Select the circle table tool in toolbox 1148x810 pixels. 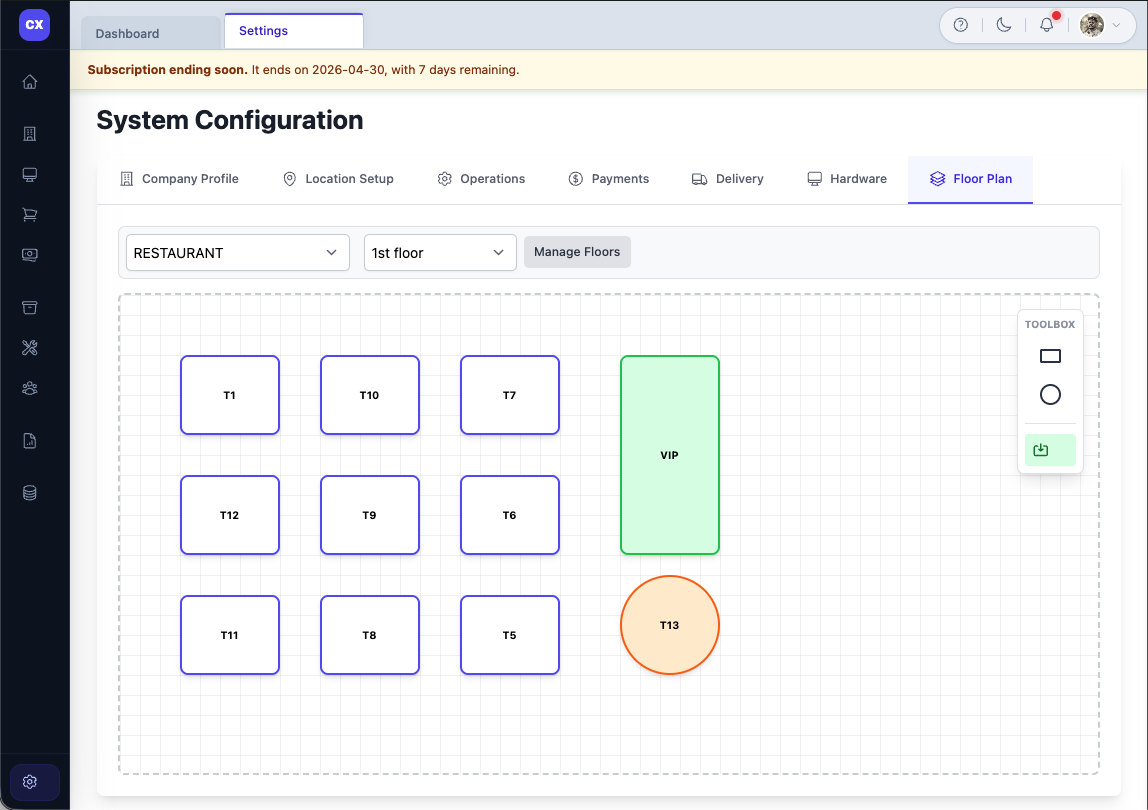point(1050,395)
